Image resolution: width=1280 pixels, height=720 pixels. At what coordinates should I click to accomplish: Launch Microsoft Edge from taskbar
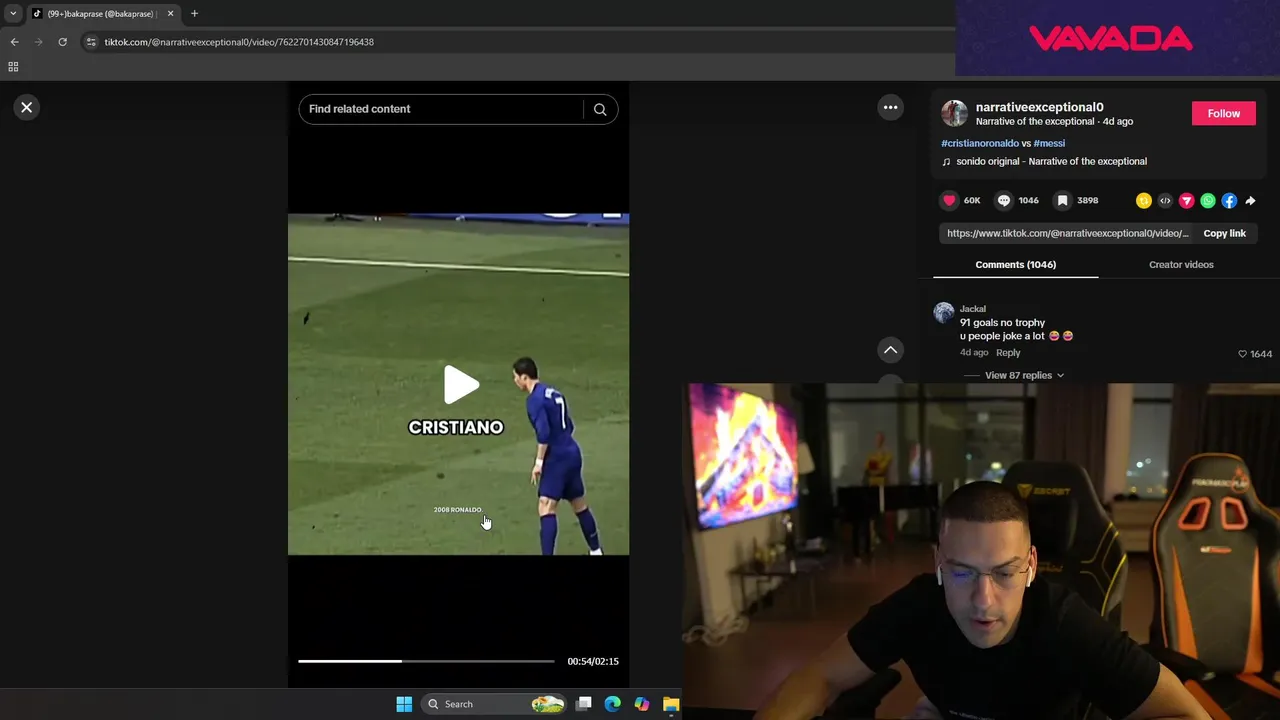click(613, 704)
